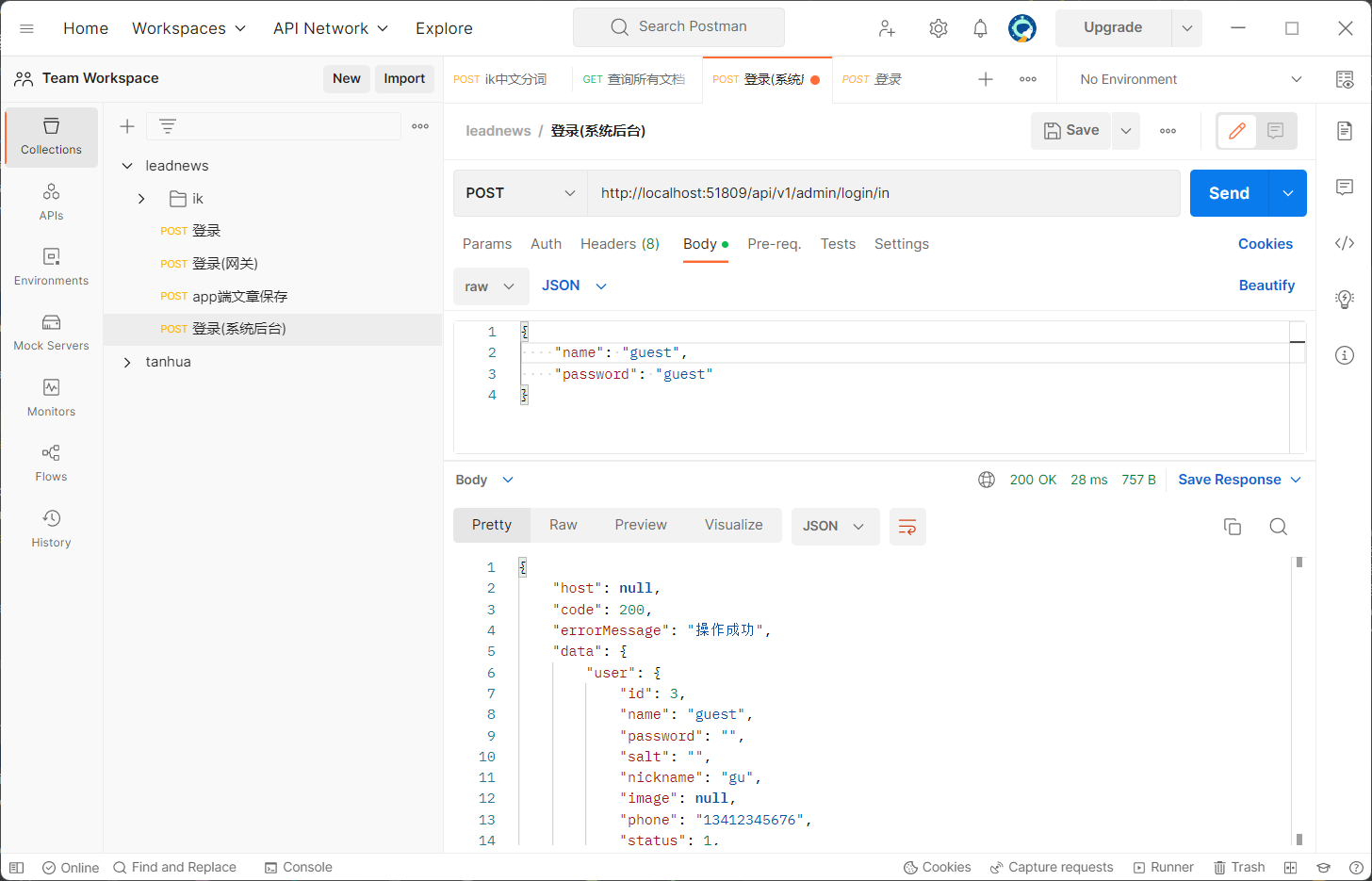This screenshot has width=1372, height=881.
Task: Switch to the Headers (8) tab
Action: pos(620,244)
